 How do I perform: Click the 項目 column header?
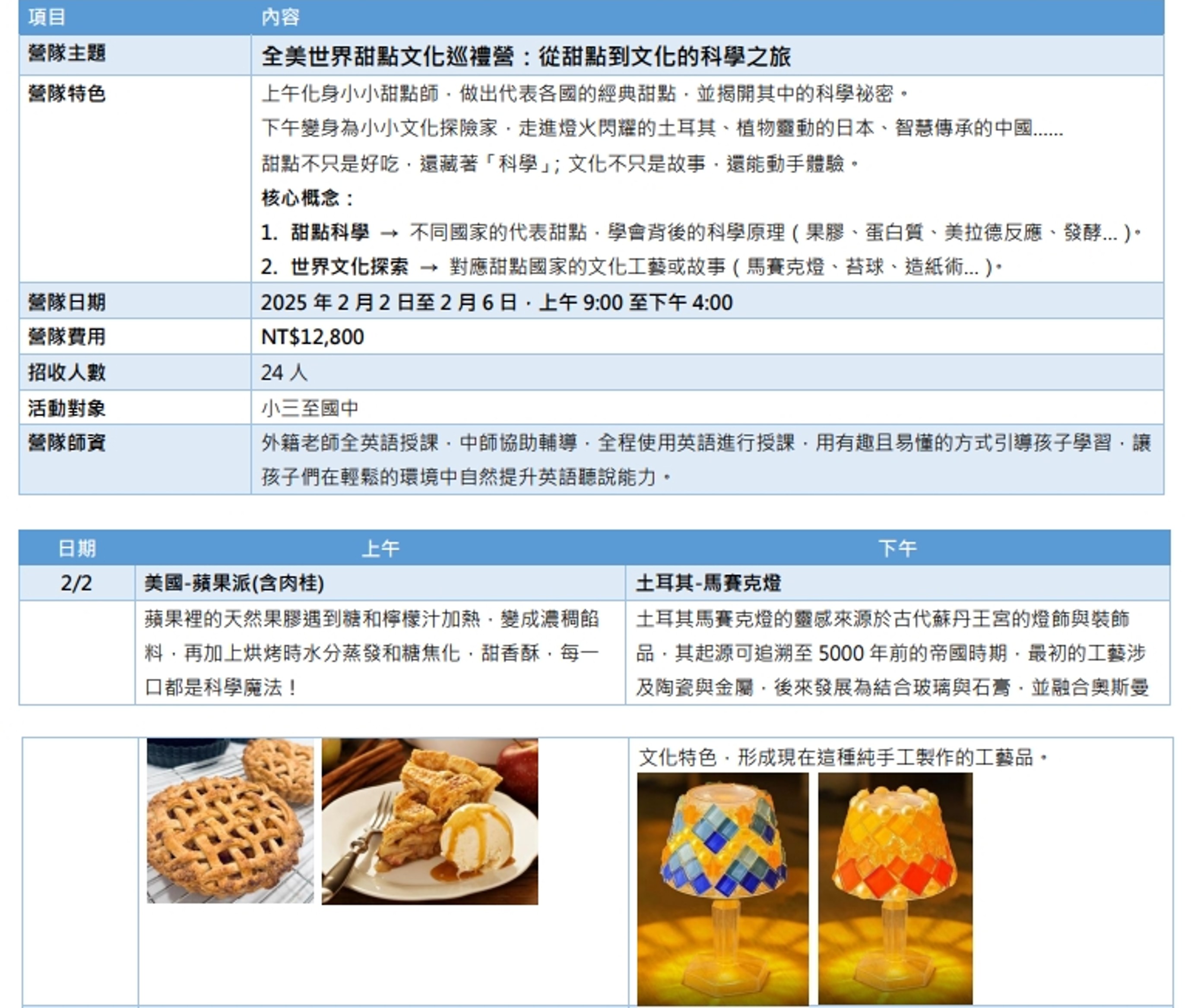tap(47, 17)
